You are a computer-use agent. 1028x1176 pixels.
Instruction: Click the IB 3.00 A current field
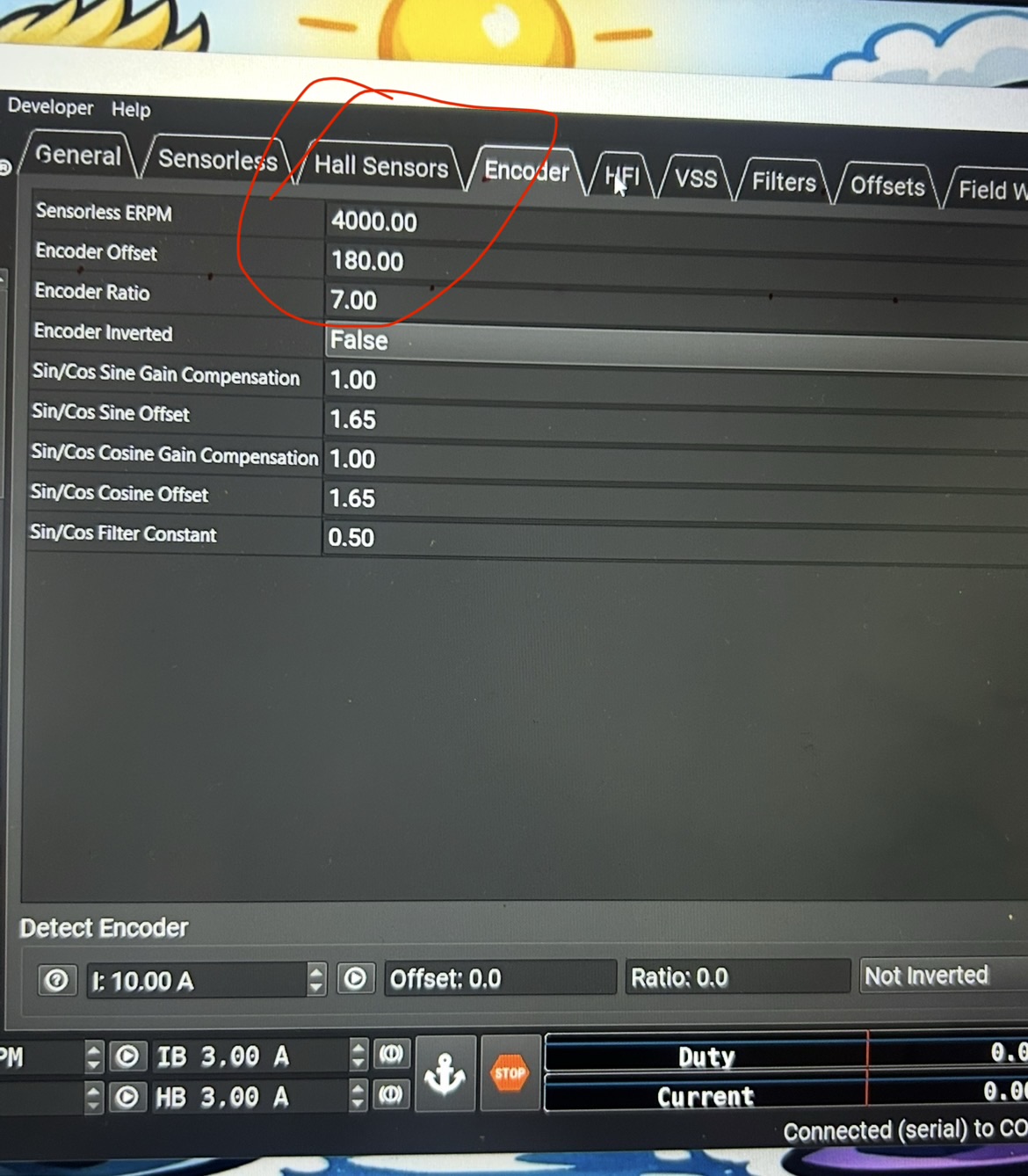(x=250, y=1056)
